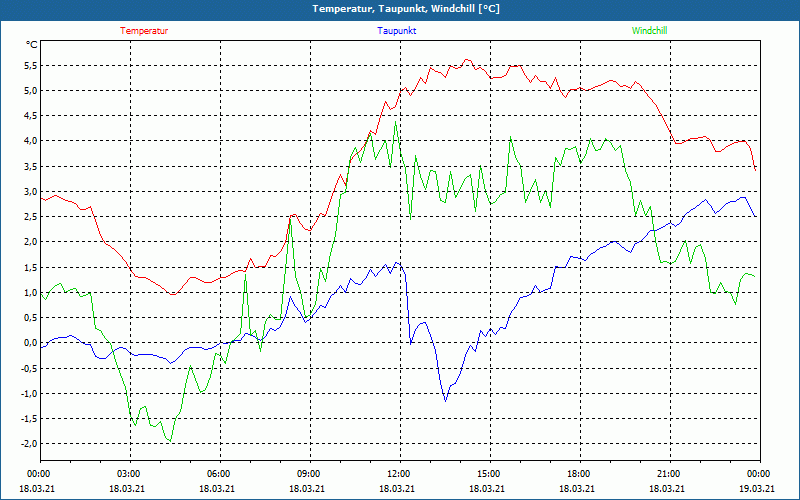800x500 pixels.
Task: Click the 18:00 time axis label
Action: click(578, 474)
